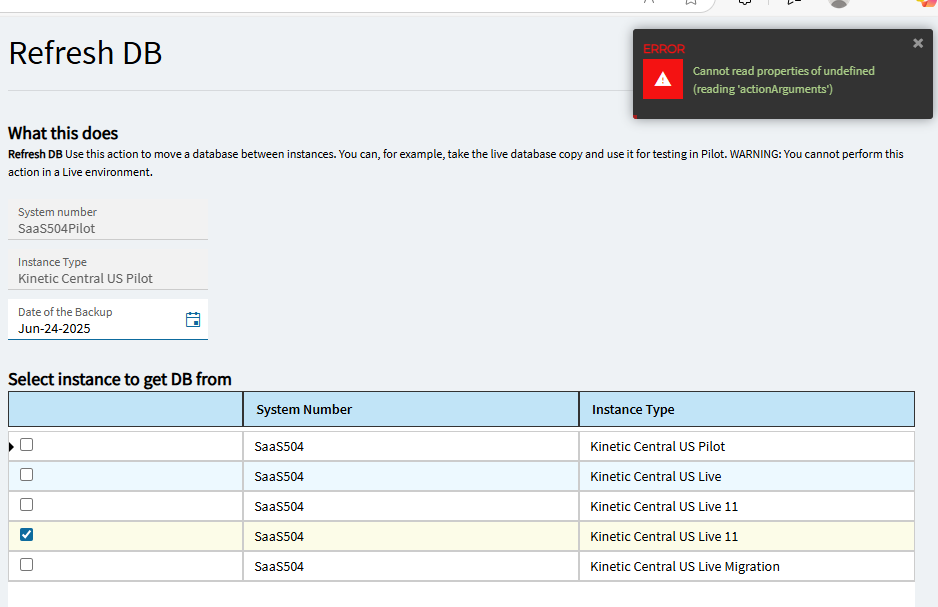Open the backup date calendar picker icon
Image resolution: width=938 pixels, height=607 pixels.
tap(191, 319)
